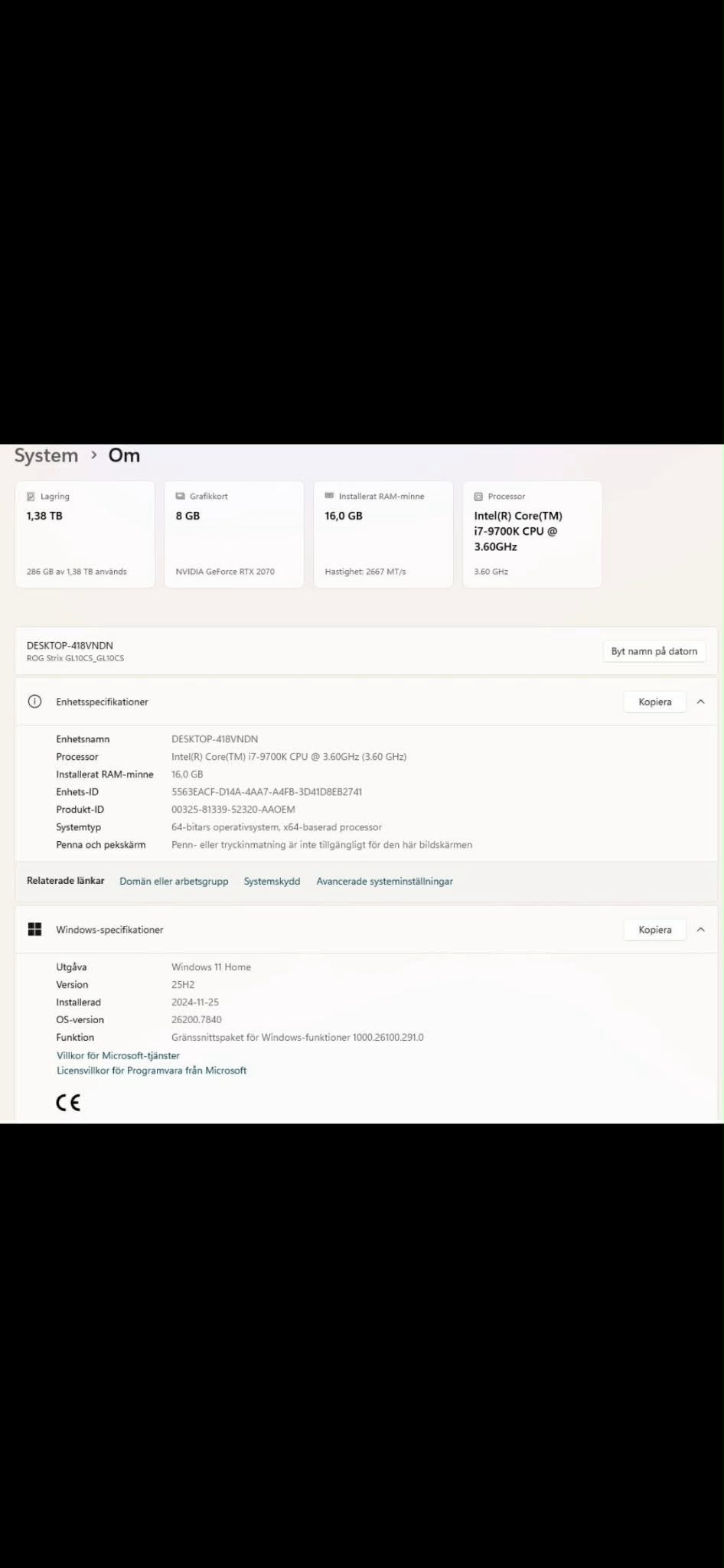Collapse the Windows-specifikationer section

coord(700,930)
